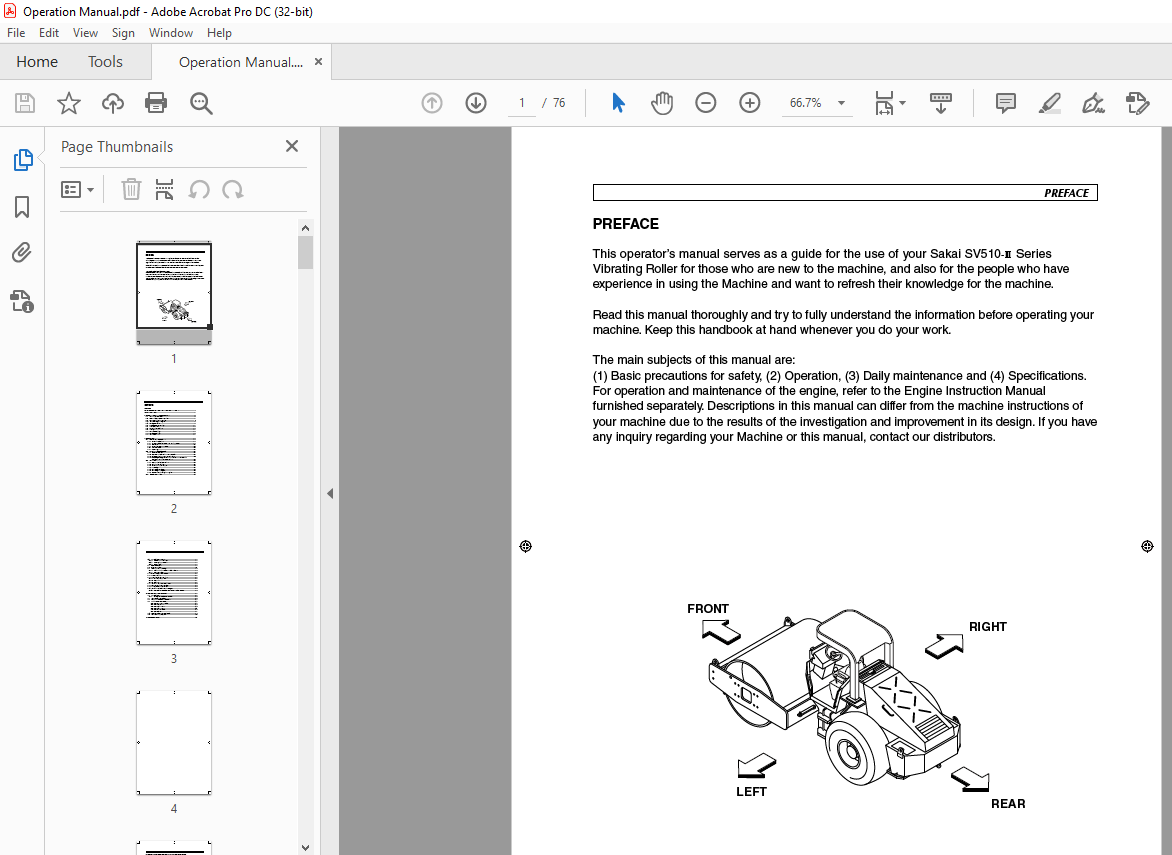Screen dimensions: 1172x855
Task: Open the File menu
Action: click(16, 33)
